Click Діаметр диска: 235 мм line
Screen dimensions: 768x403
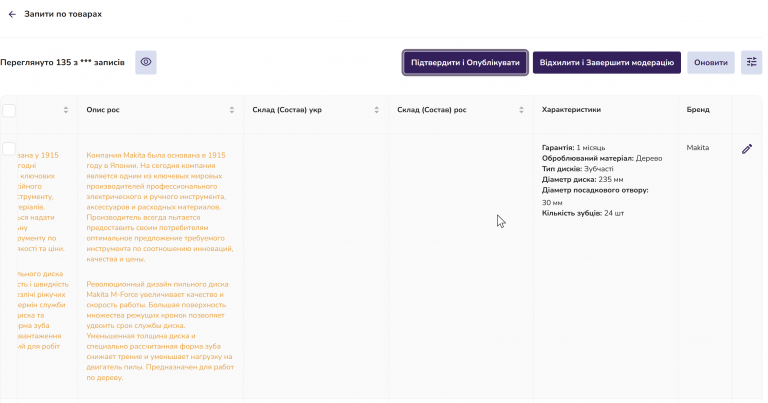click(582, 179)
